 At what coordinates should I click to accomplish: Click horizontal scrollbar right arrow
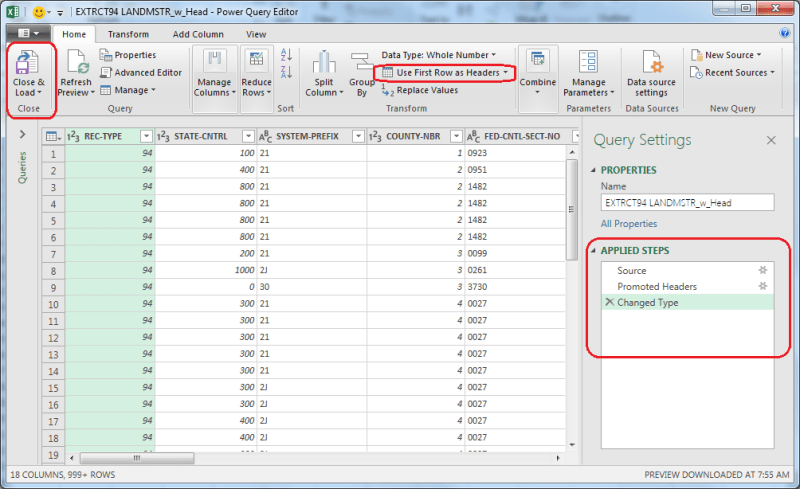(x=558, y=458)
